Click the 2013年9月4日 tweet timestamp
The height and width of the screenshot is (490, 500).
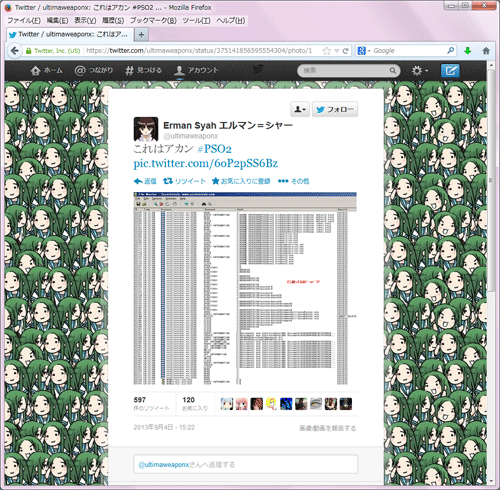[x=164, y=428]
